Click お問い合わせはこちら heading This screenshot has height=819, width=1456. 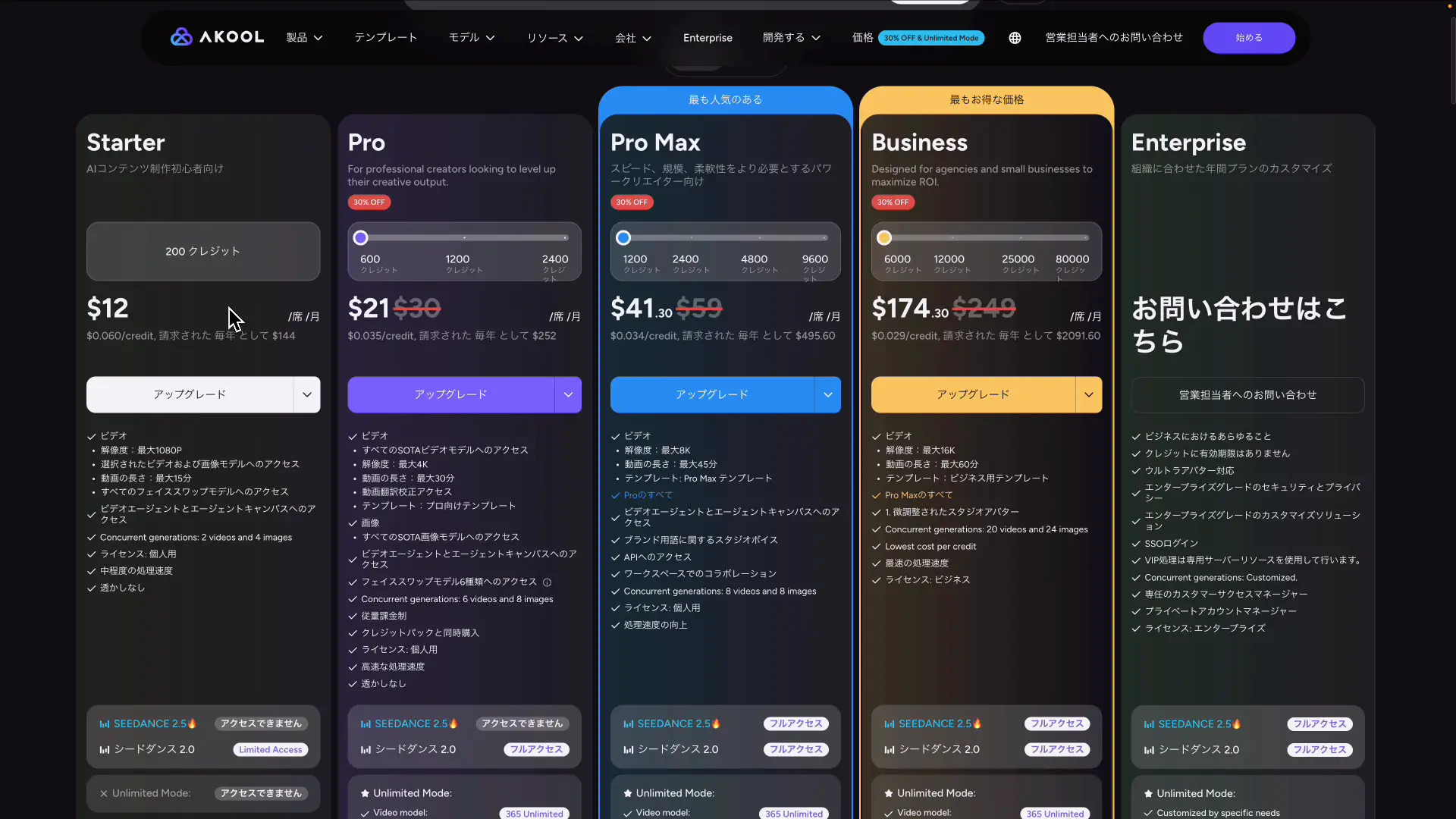1239,325
